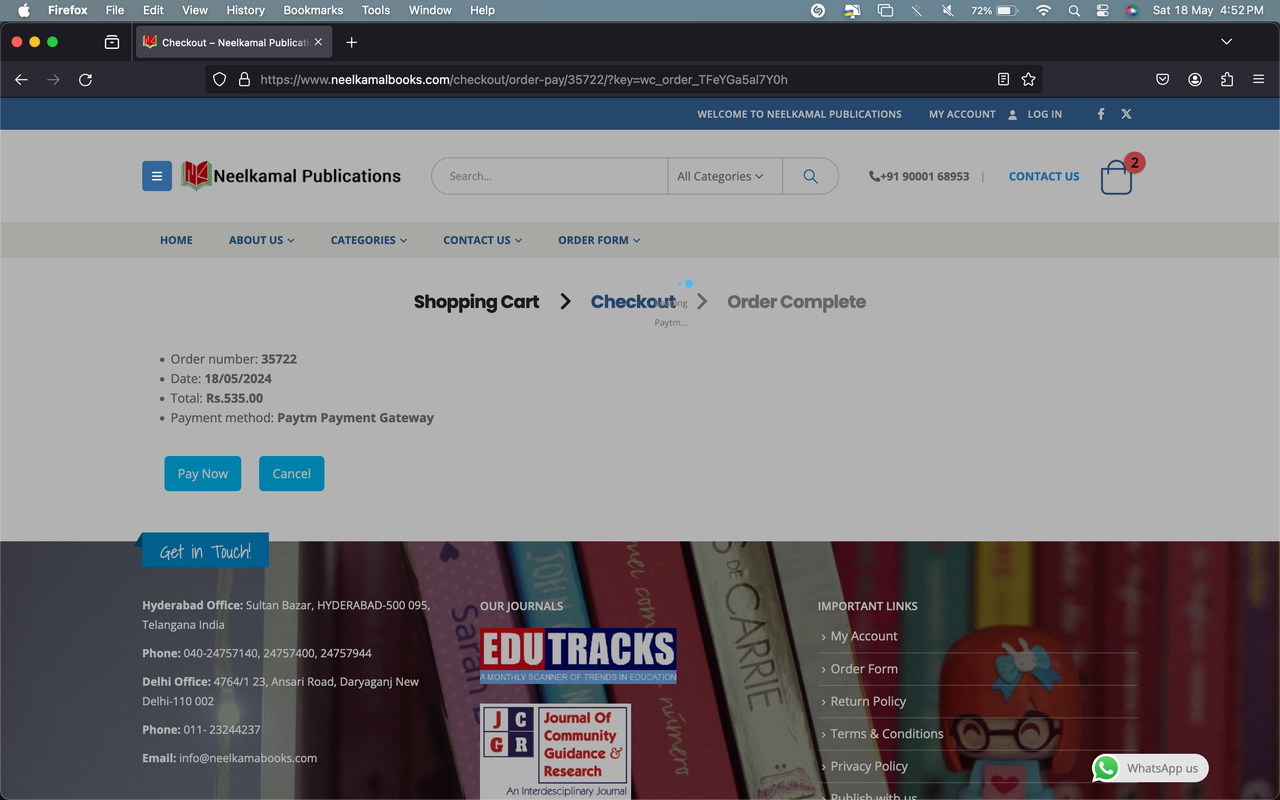Expand the CONTACT US nav dropdown
Image resolution: width=1280 pixels, height=800 pixels.
483,240
